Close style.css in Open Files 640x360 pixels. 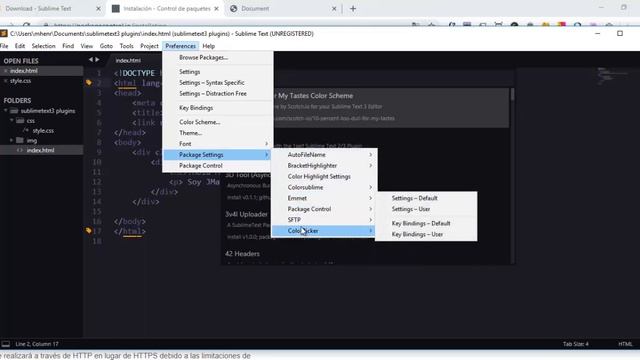5,81
